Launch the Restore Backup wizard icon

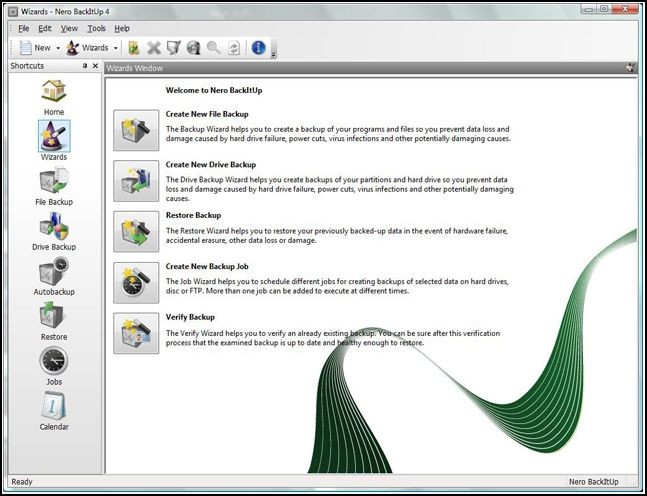click(136, 231)
